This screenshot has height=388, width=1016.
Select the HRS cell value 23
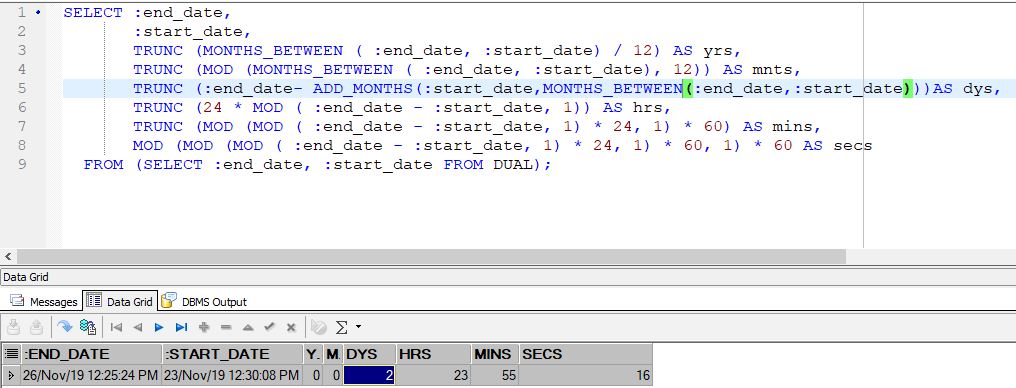pos(433,375)
